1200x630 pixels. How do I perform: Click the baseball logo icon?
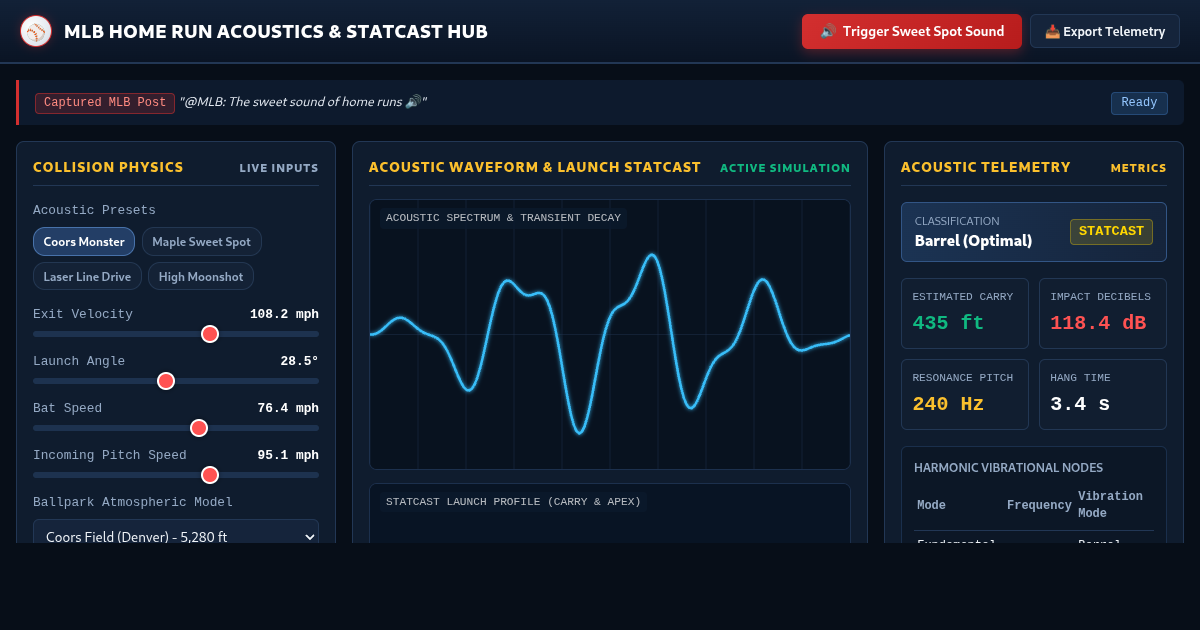click(x=36, y=31)
